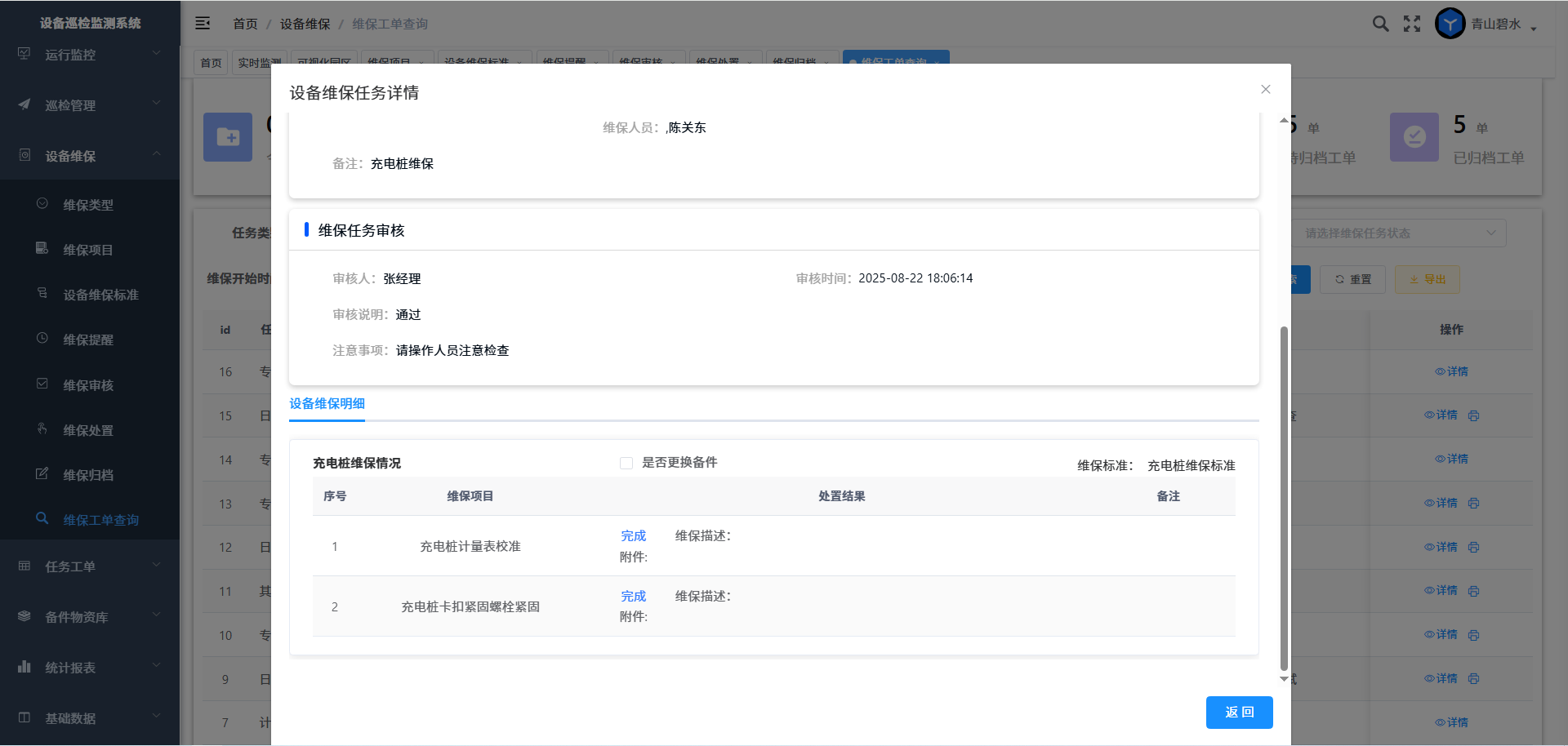View details eye link for row 16
This screenshot has width=1568, height=746.
coord(1451,371)
